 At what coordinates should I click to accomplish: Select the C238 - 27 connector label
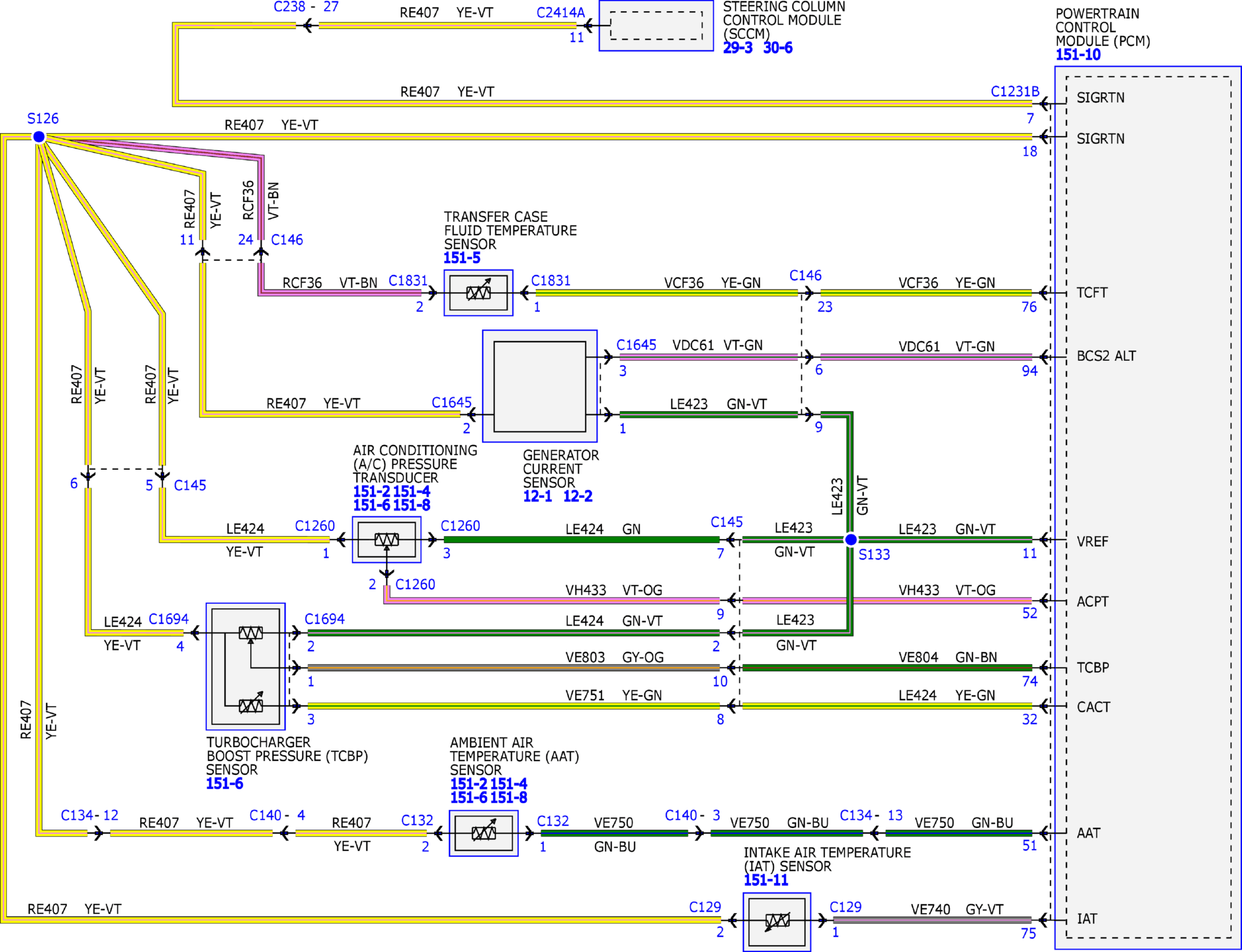tap(306, 6)
